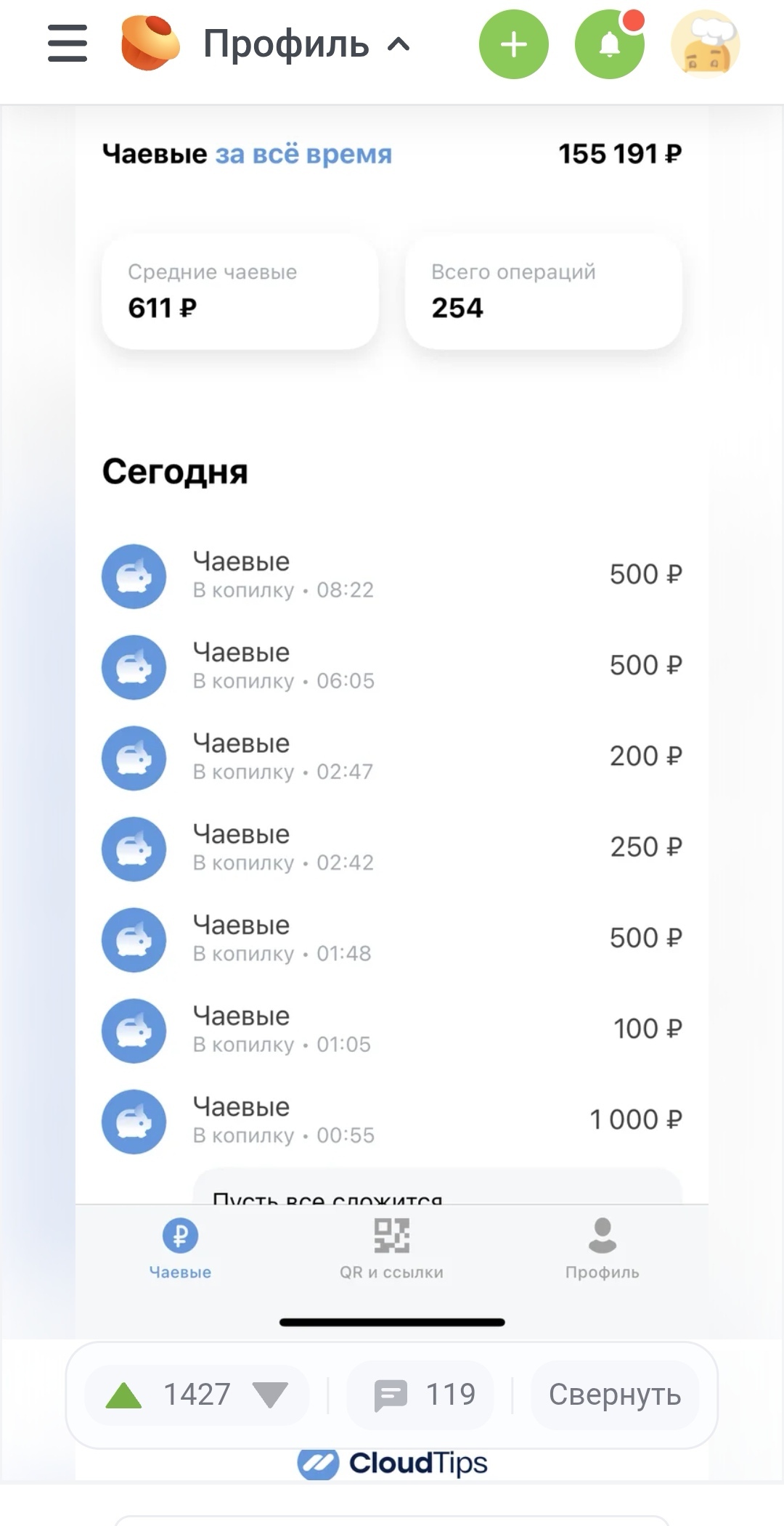Downvote the post with gray arrow
The image size is (784, 1526).
coord(270,1395)
